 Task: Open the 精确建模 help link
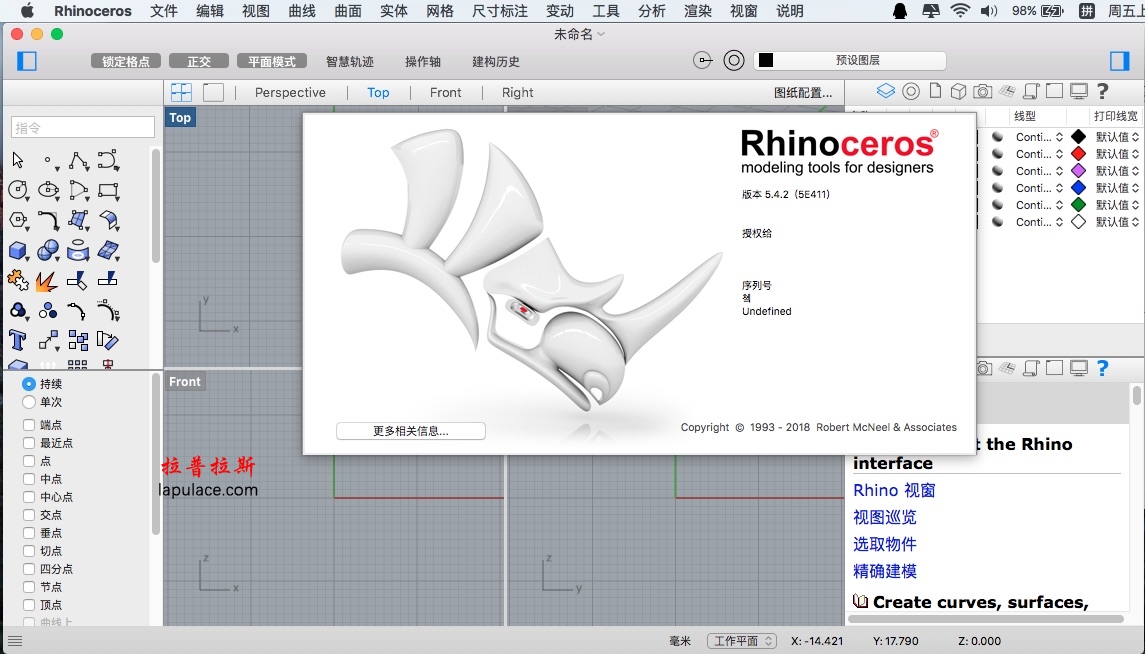point(884,571)
